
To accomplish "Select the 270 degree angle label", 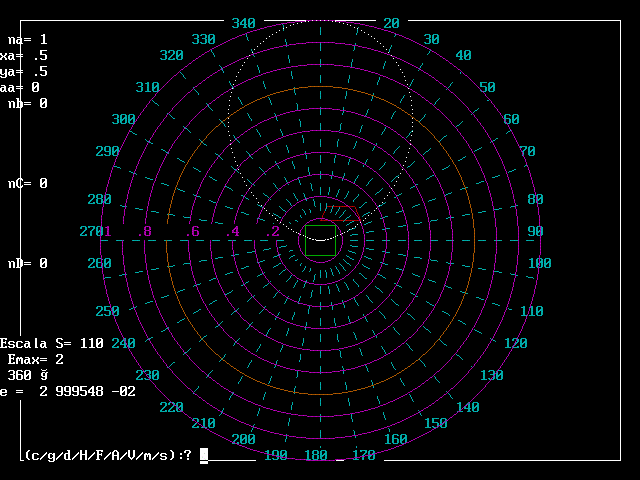I will click(x=92, y=231).
